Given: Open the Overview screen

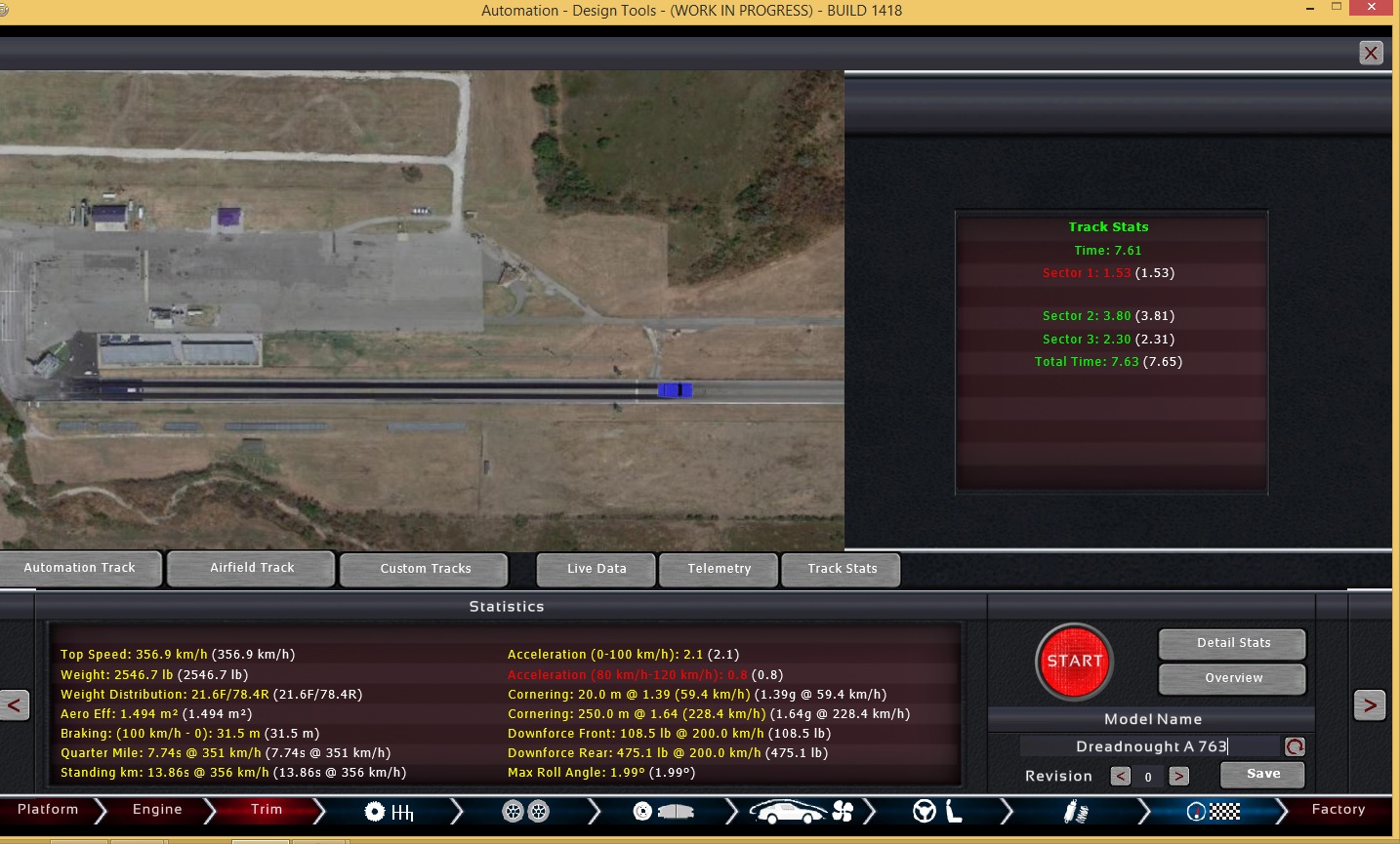Looking at the screenshot, I should coord(1233,678).
